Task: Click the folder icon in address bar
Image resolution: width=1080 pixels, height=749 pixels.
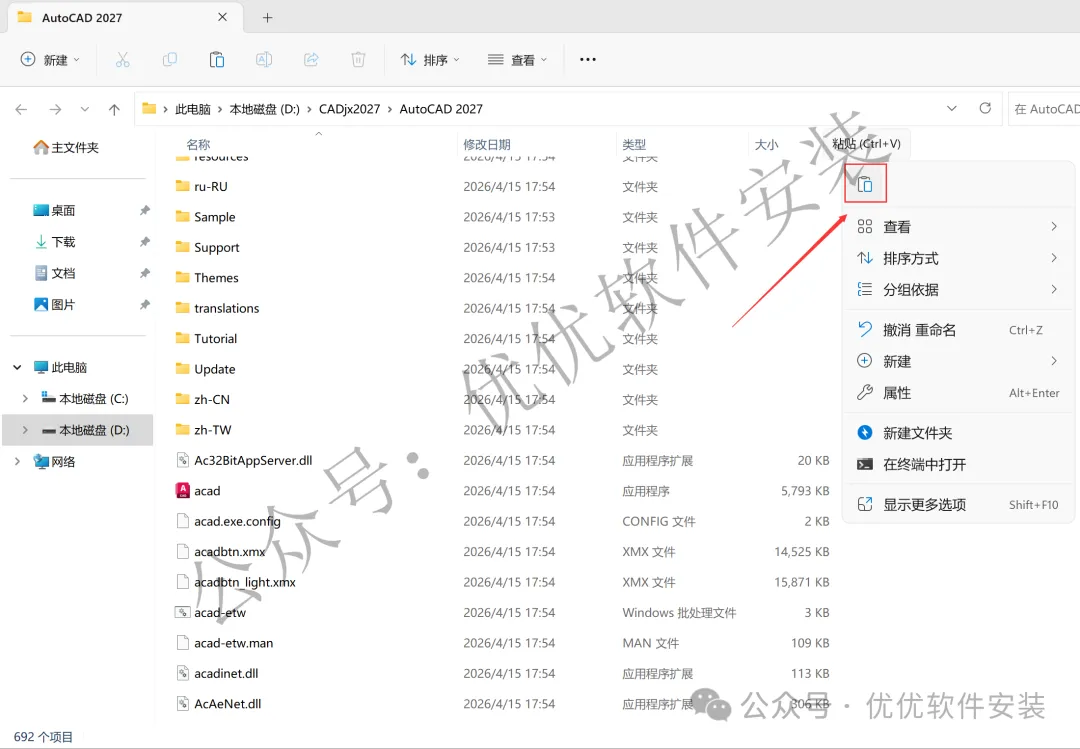Action: click(149, 108)
